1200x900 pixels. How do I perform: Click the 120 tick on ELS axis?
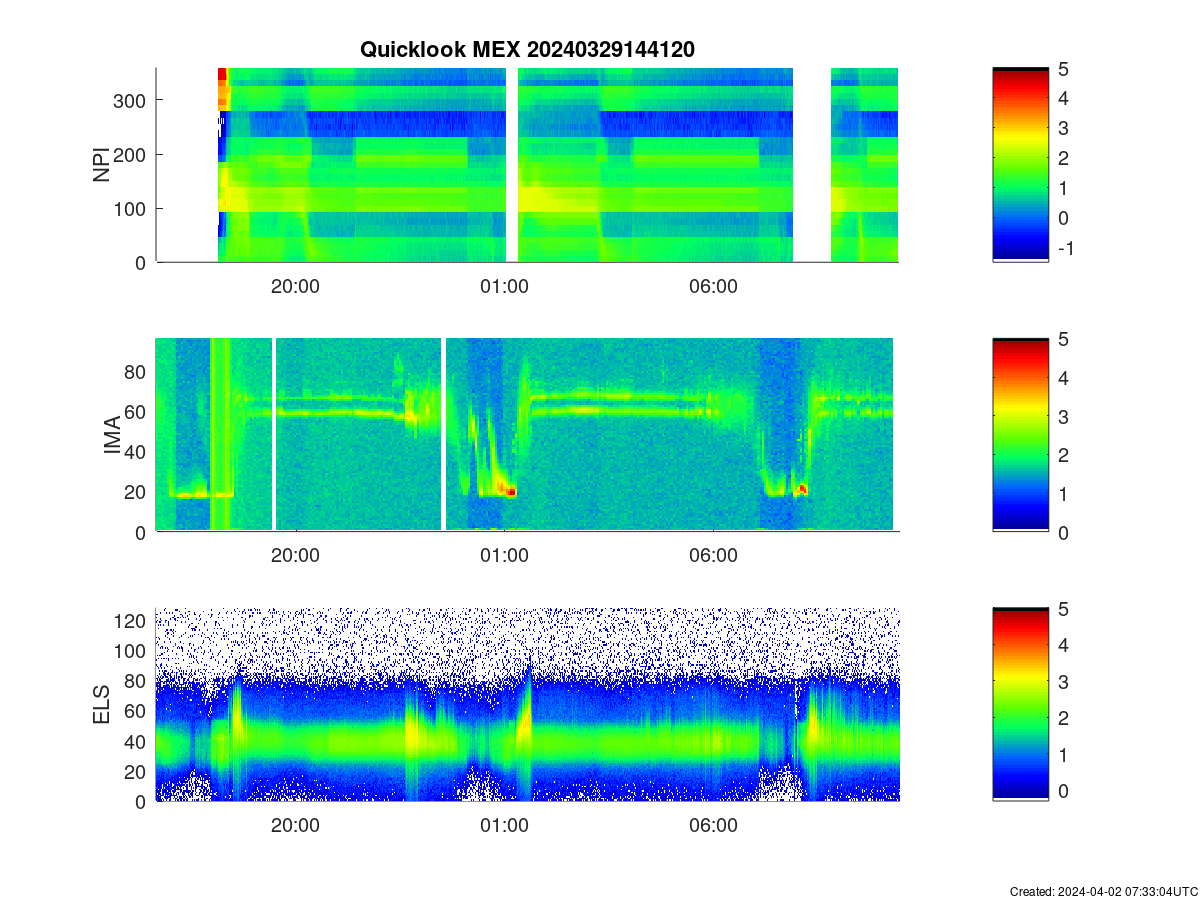130,621
